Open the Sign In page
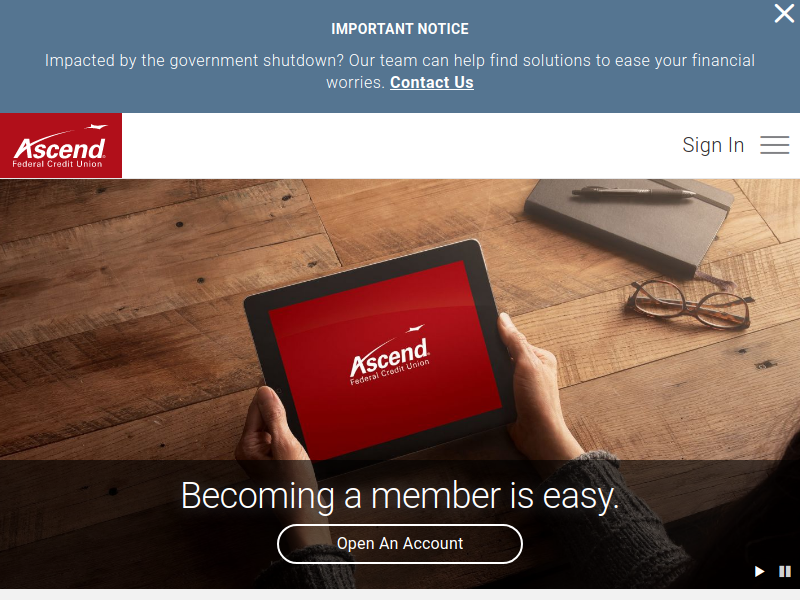Screen dimensions: 800x600 point(713,145)
